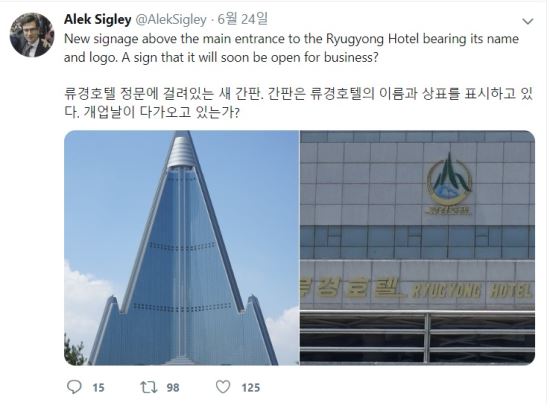The image size is (550, 408).
Task: Open the @AlekSigley handle link
Action: [x=171, y=20]
